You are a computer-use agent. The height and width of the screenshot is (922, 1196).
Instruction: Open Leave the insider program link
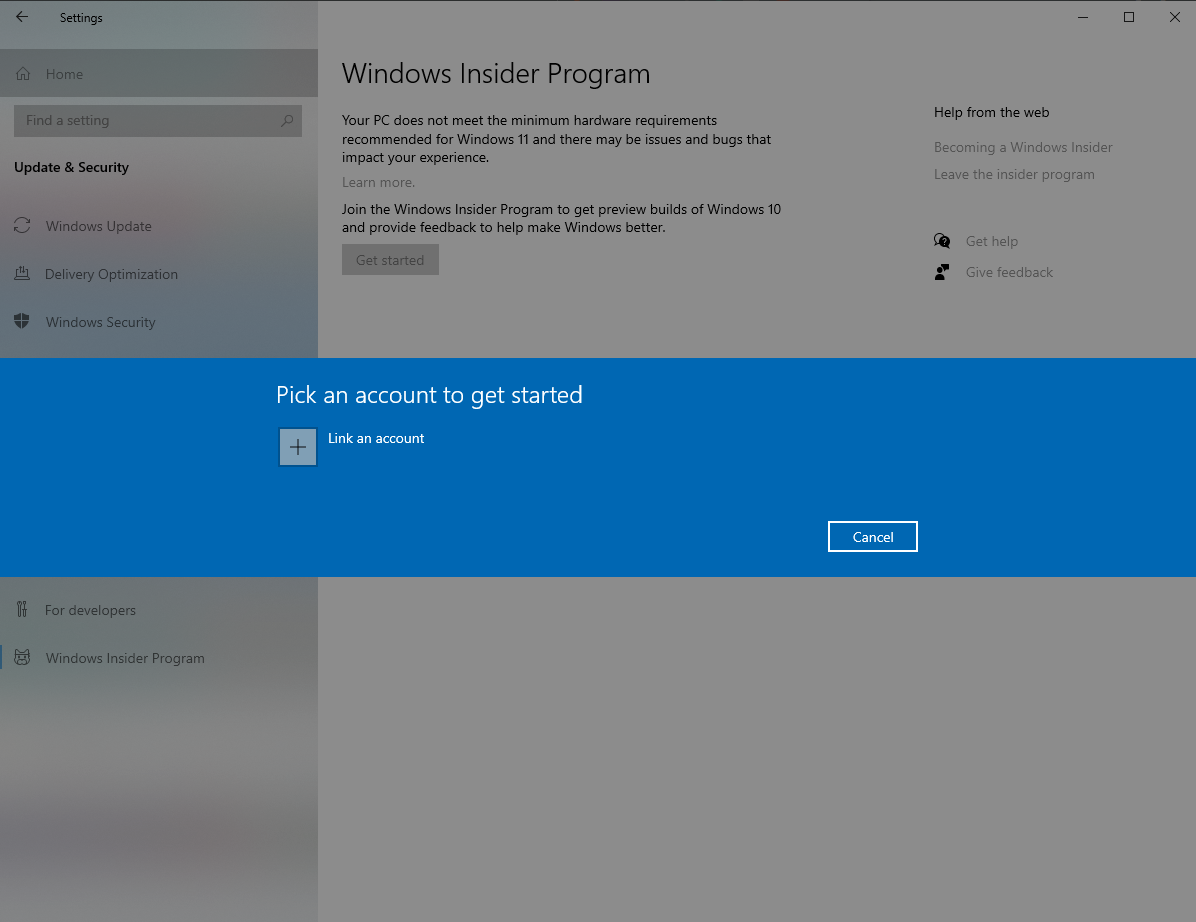(x=1014, y=175)
